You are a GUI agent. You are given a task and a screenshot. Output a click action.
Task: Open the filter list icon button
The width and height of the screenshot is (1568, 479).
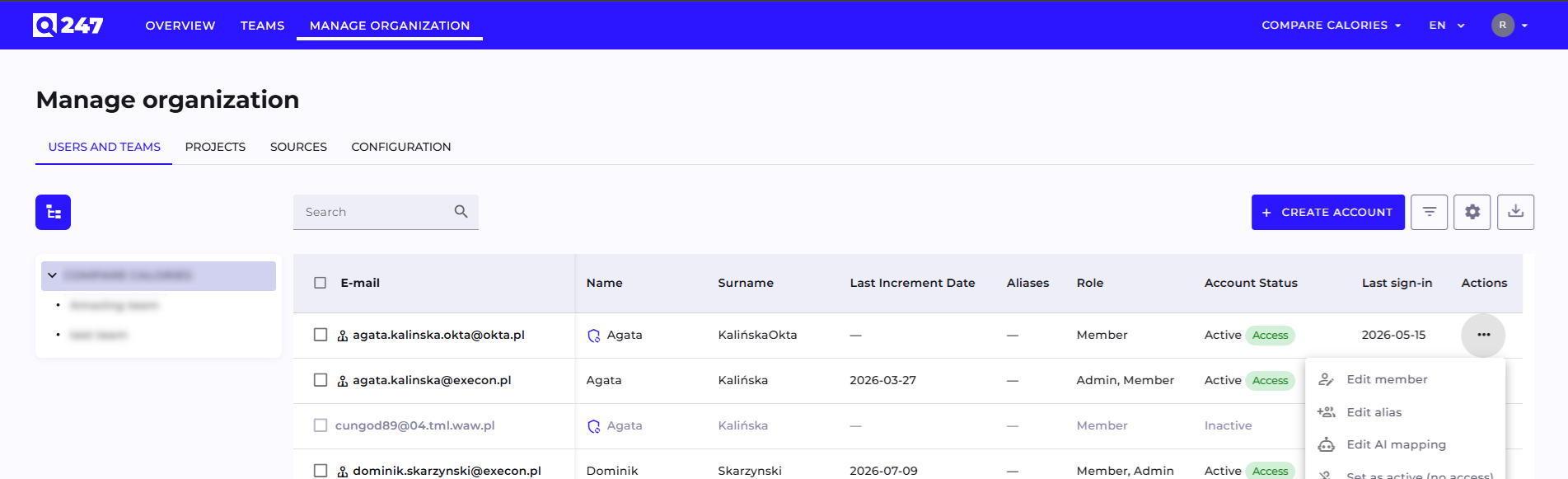1429,212
